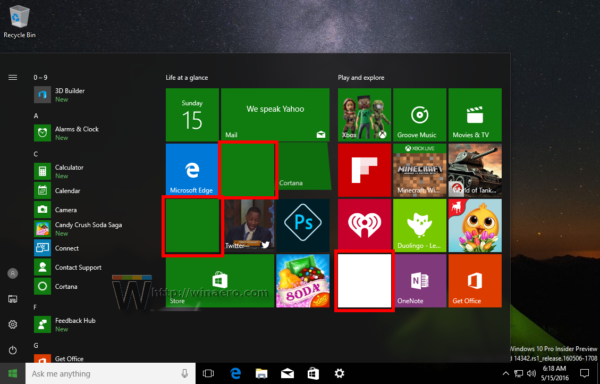600x384 pixels.
Task: Expand the hamburger menu in Start
Action: [x=13, y=78]
